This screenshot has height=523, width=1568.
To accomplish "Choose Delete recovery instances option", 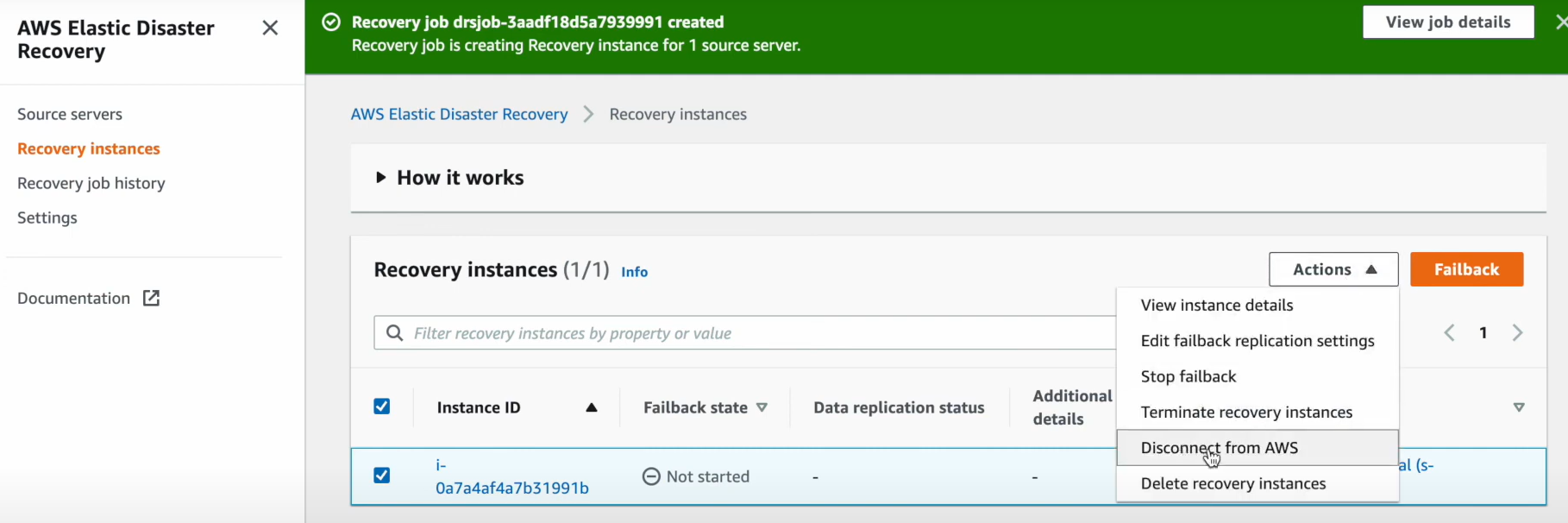I will 1258,484.
